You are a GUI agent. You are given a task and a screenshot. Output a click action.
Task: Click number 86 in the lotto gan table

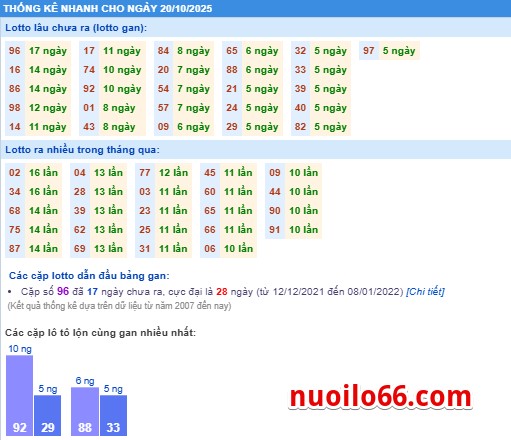pyautogui.click(x=15, y=89)
